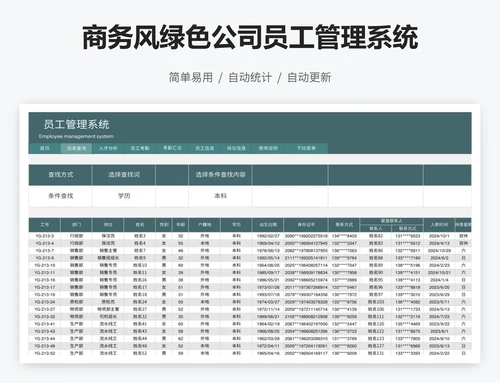The image size is (500, 383).
Task: Click emergency contact cell 姓名120
Action: point(376,324)
